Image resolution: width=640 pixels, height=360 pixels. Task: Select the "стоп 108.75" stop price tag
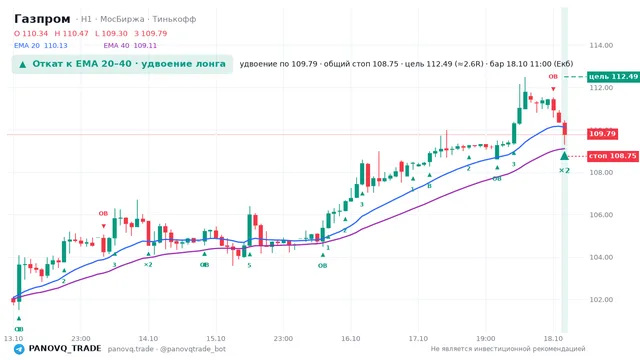[613, 156]
